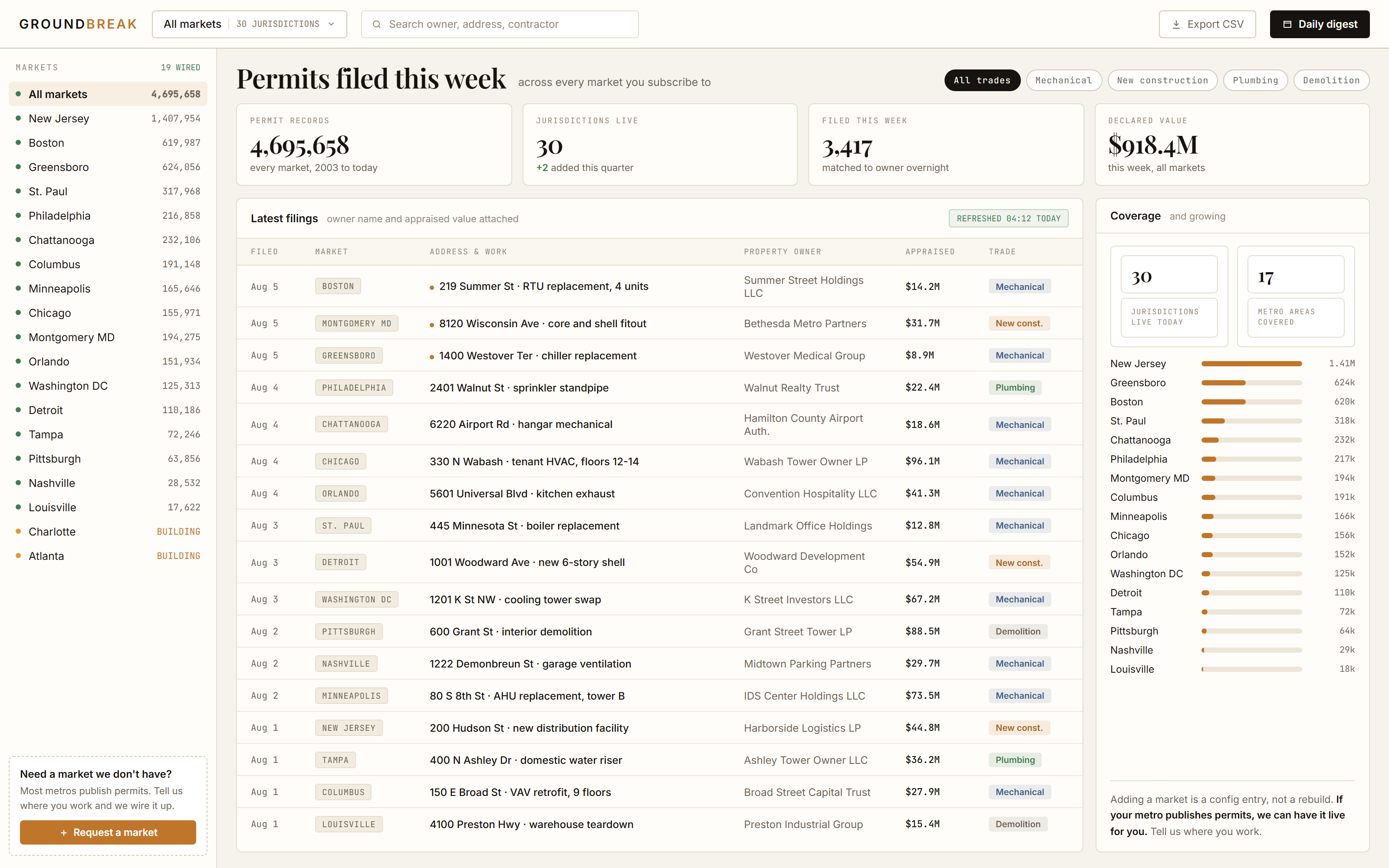Click the Metro Areas Covered coverage card
The height and width of the screenshot is (868, 1389).
coord(1295,296)
